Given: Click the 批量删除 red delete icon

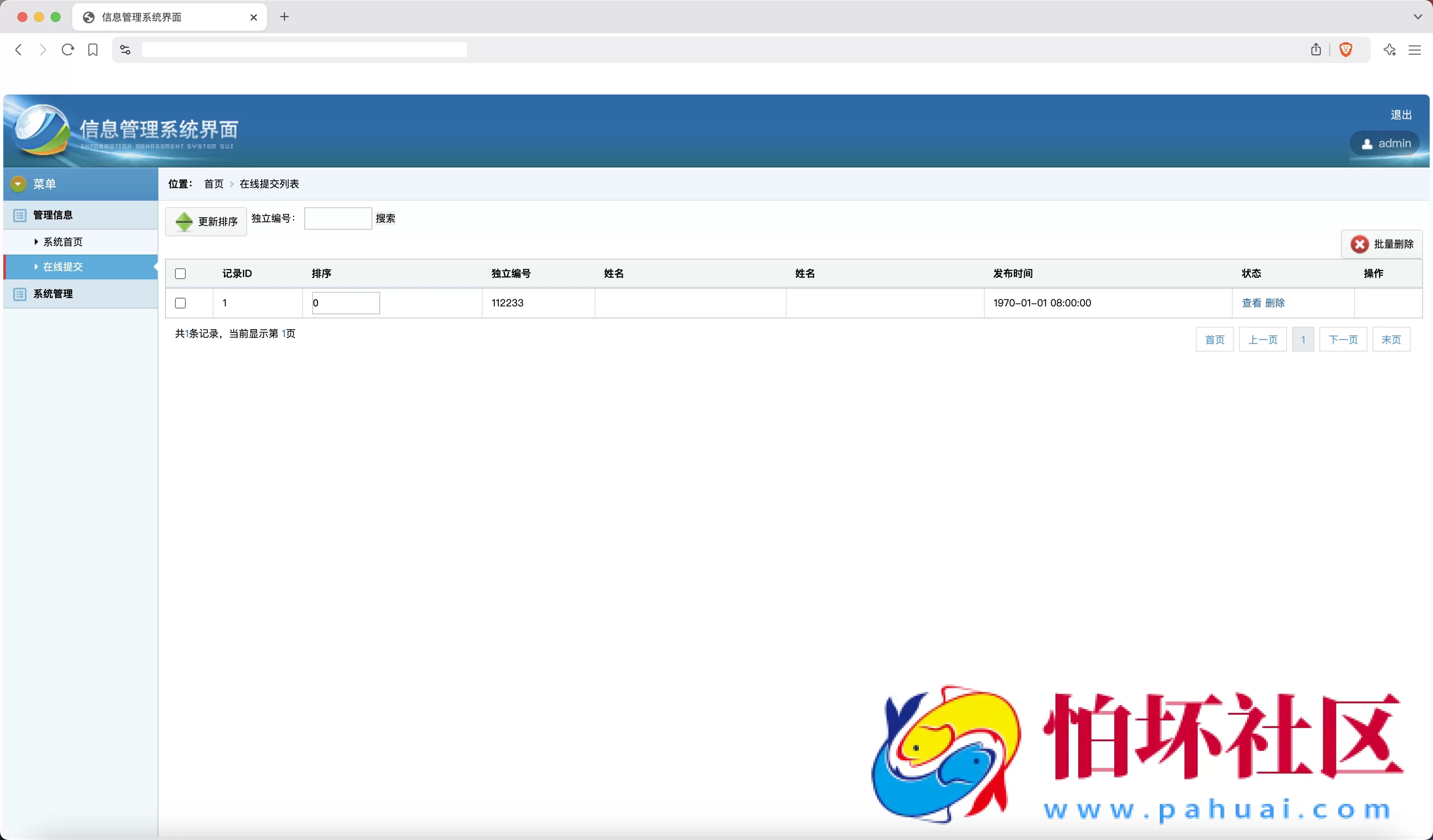Looking at the screenshot, I should click(x=1360, y=244).
